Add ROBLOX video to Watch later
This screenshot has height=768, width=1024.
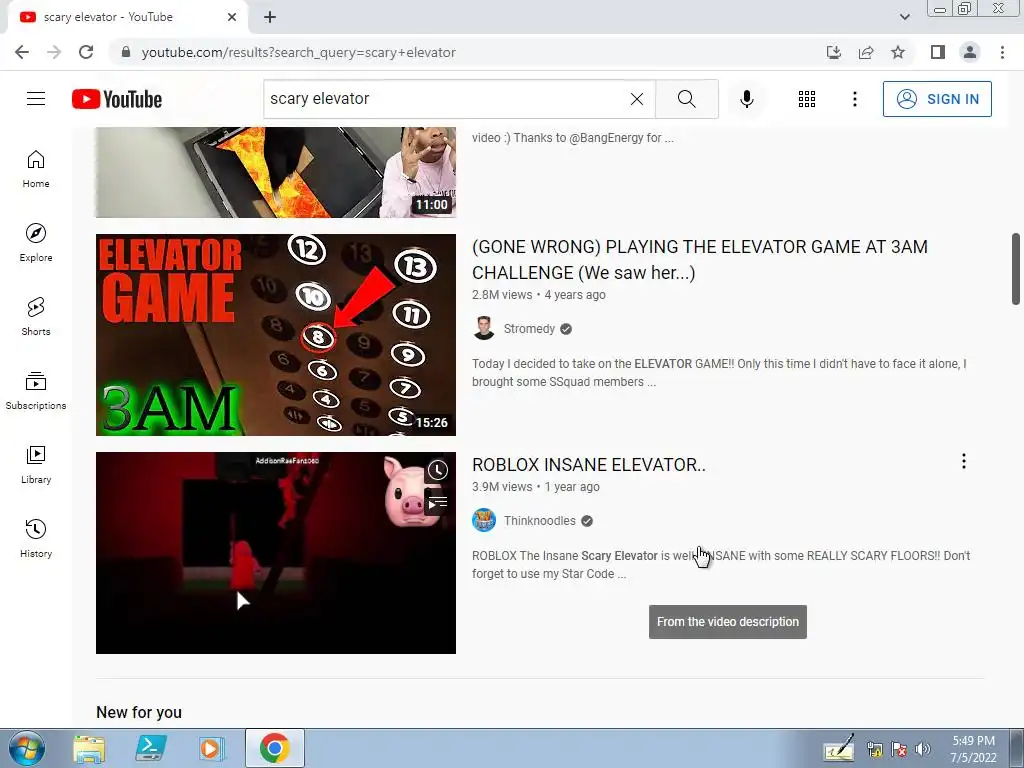point(438,471)
